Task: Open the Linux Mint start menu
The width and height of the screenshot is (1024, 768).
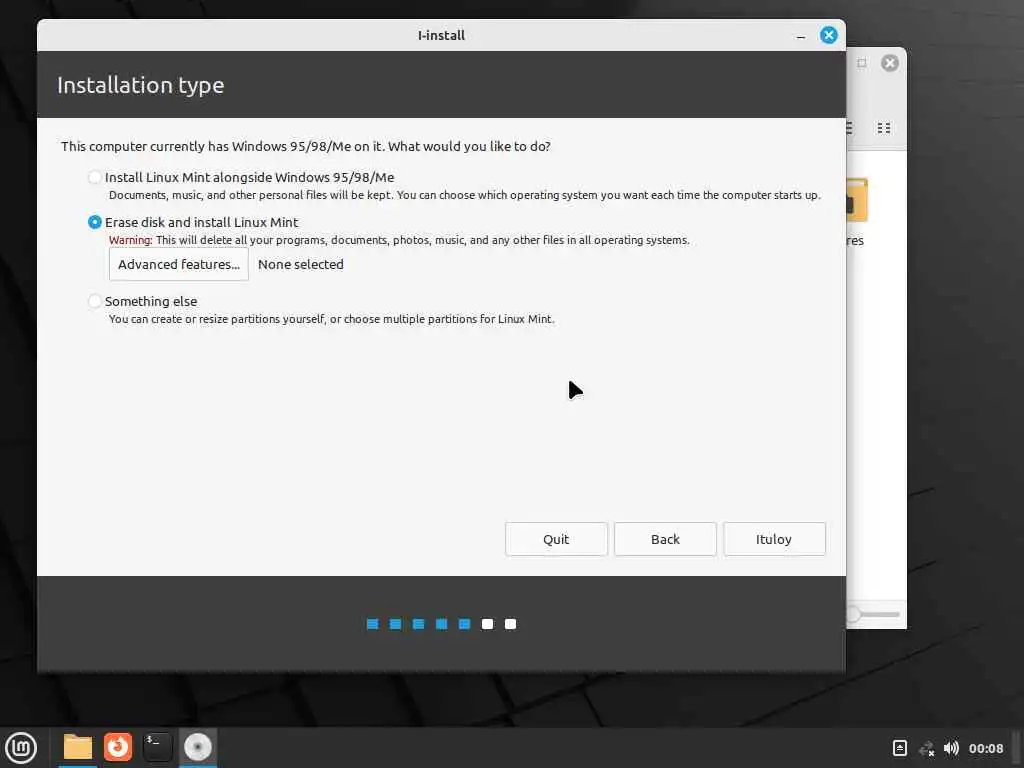Action: 21,747
